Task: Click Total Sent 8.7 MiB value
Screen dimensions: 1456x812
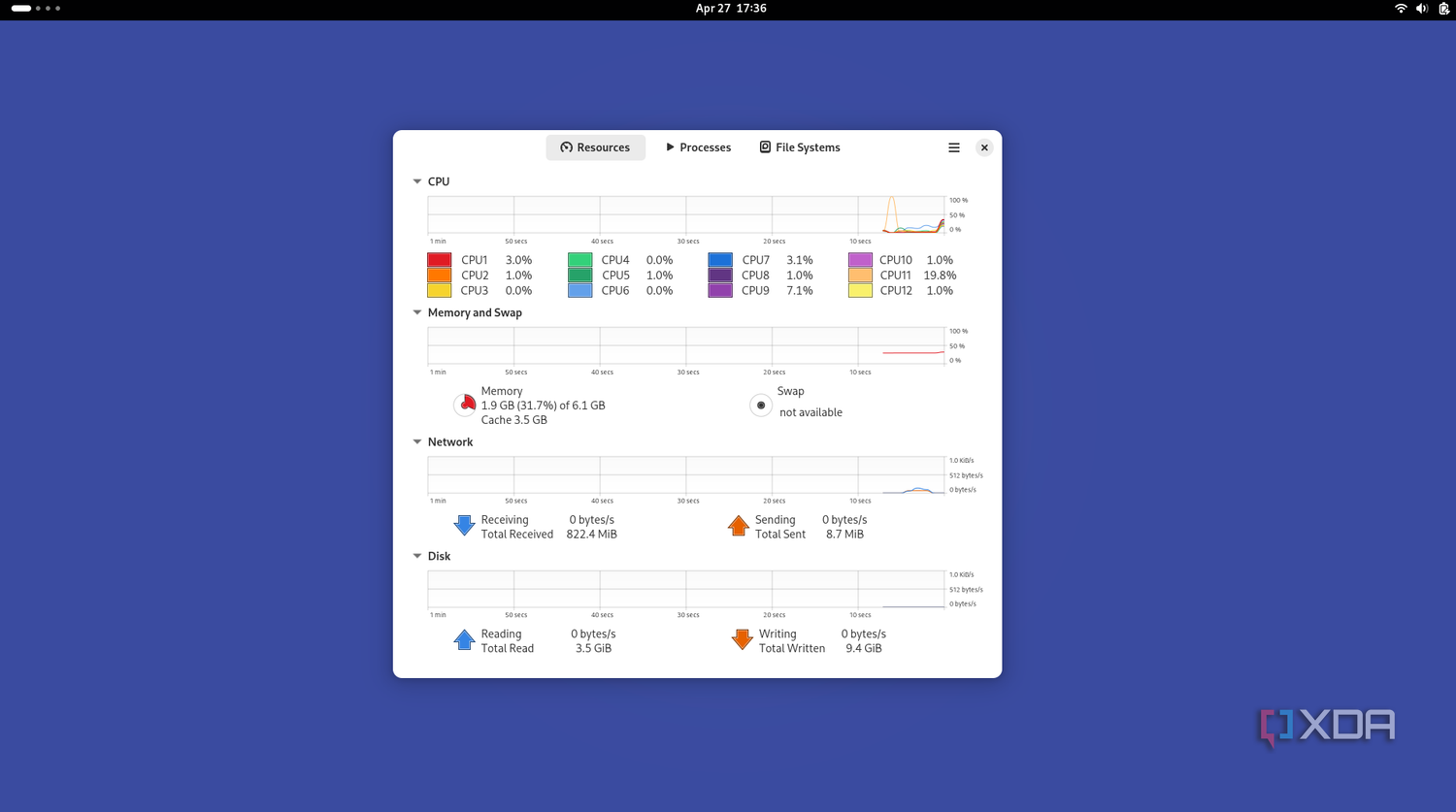Action: click(844, 535)
